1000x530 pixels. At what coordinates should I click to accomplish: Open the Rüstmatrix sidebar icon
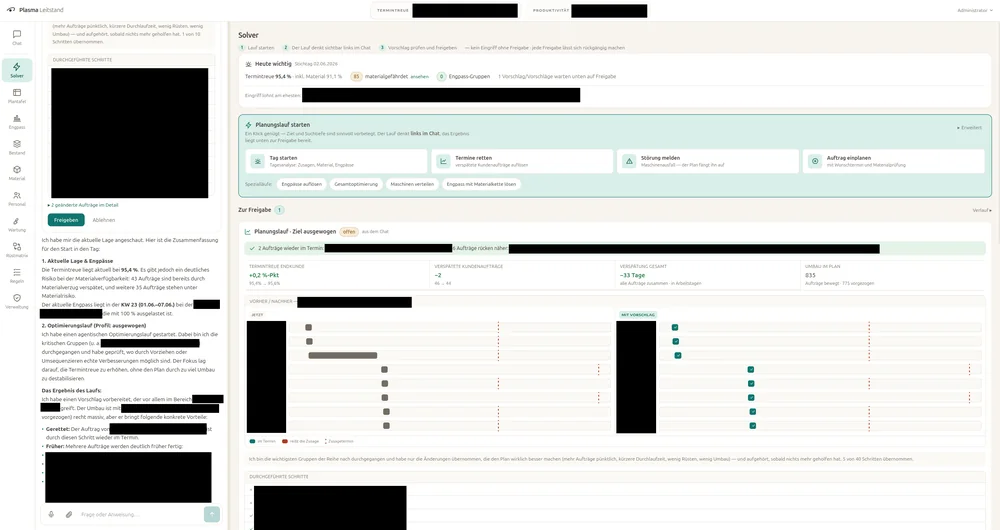pos(17,250)
